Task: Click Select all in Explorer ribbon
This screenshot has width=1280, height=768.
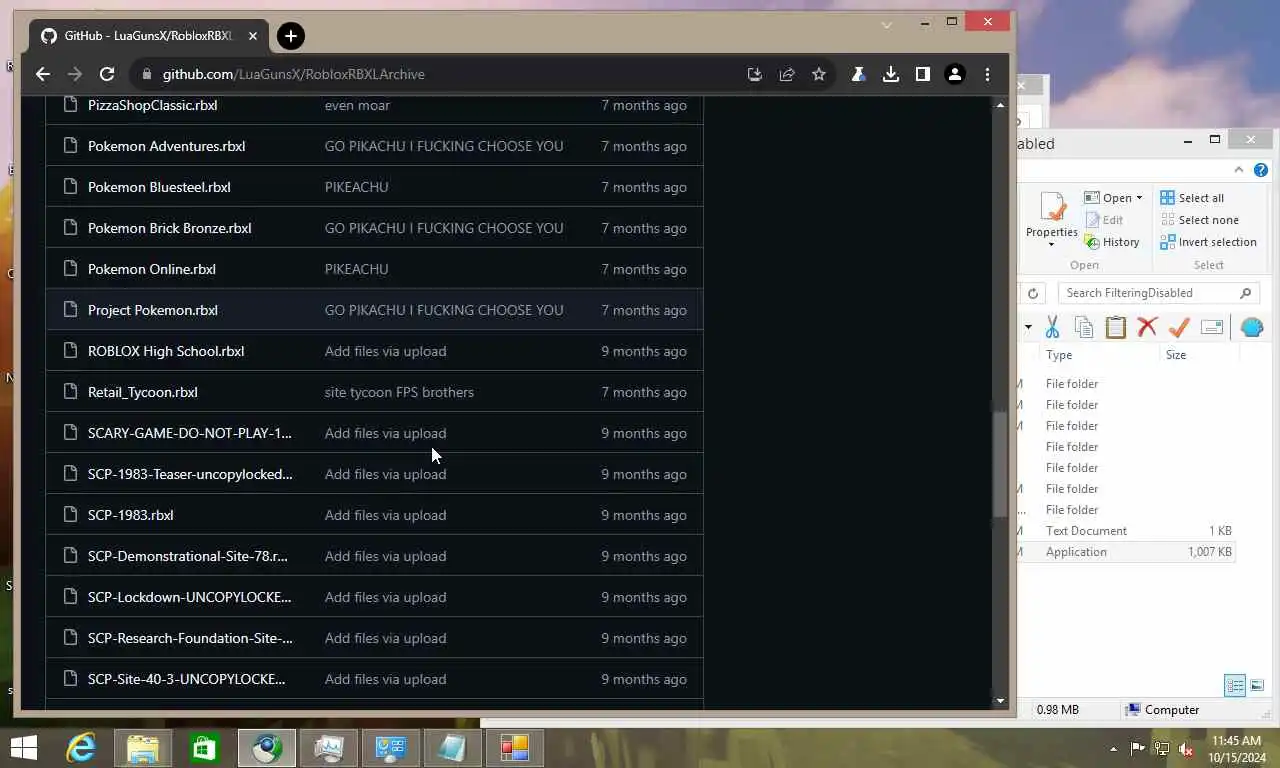Action: (x=1192, y=198)
